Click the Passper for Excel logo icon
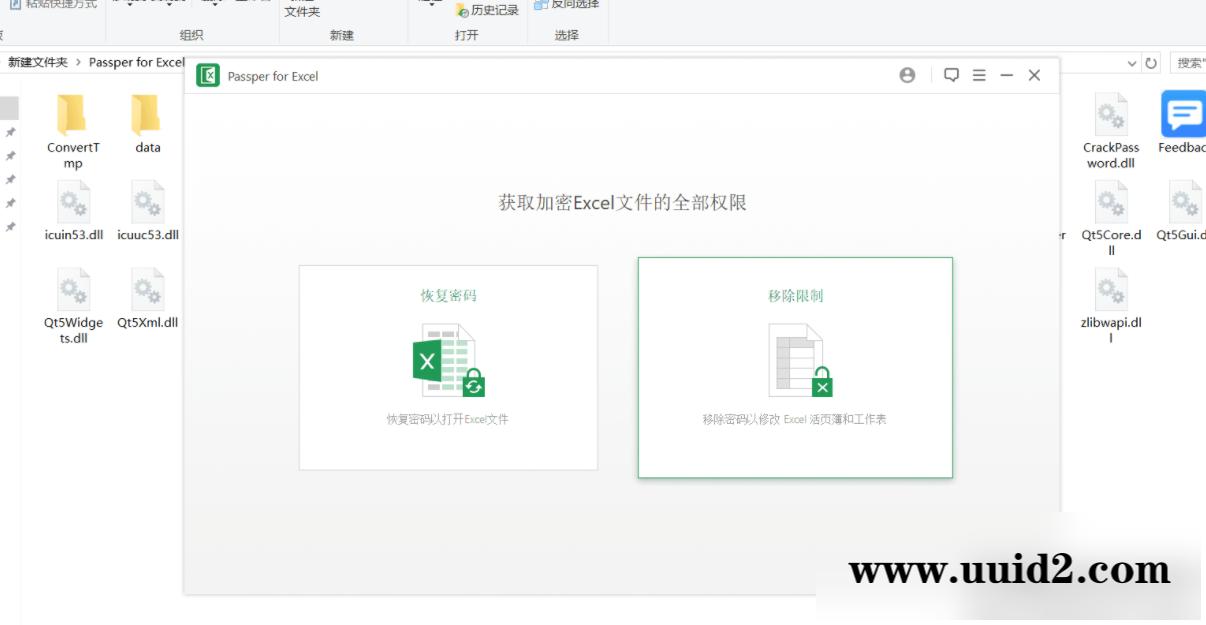The width and height of the screenshot is (1206, 625). 209,75
